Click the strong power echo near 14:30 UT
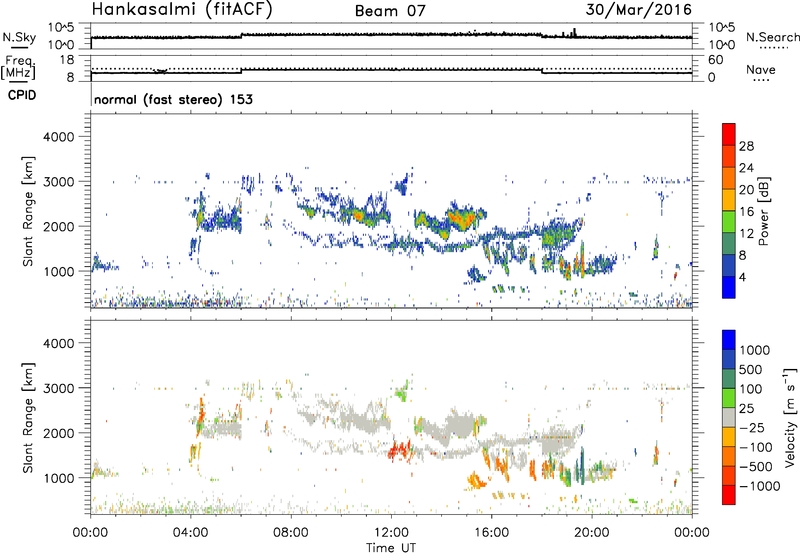The height and width of the screenshot is (554, 800). pos(463,218)
